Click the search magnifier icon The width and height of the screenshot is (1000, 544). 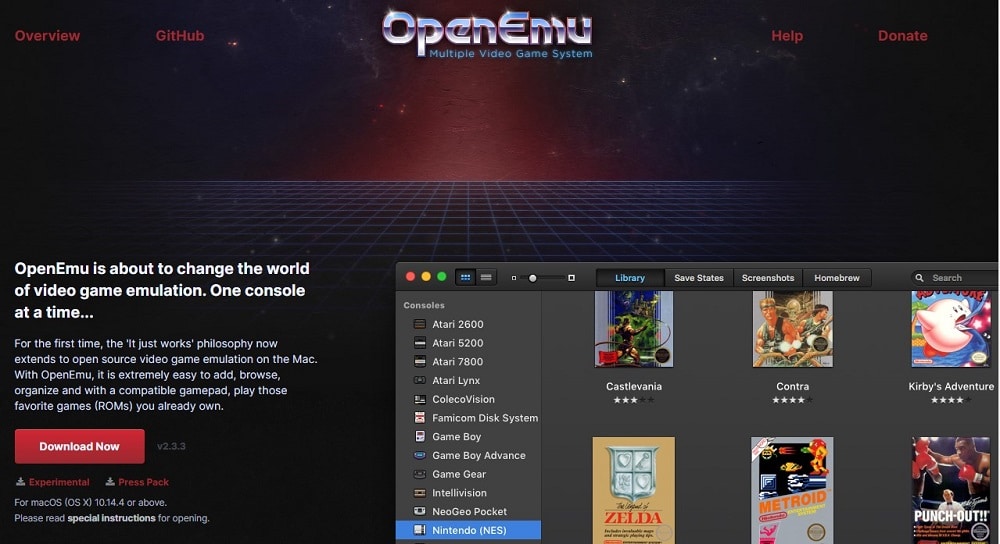(920, 278)
